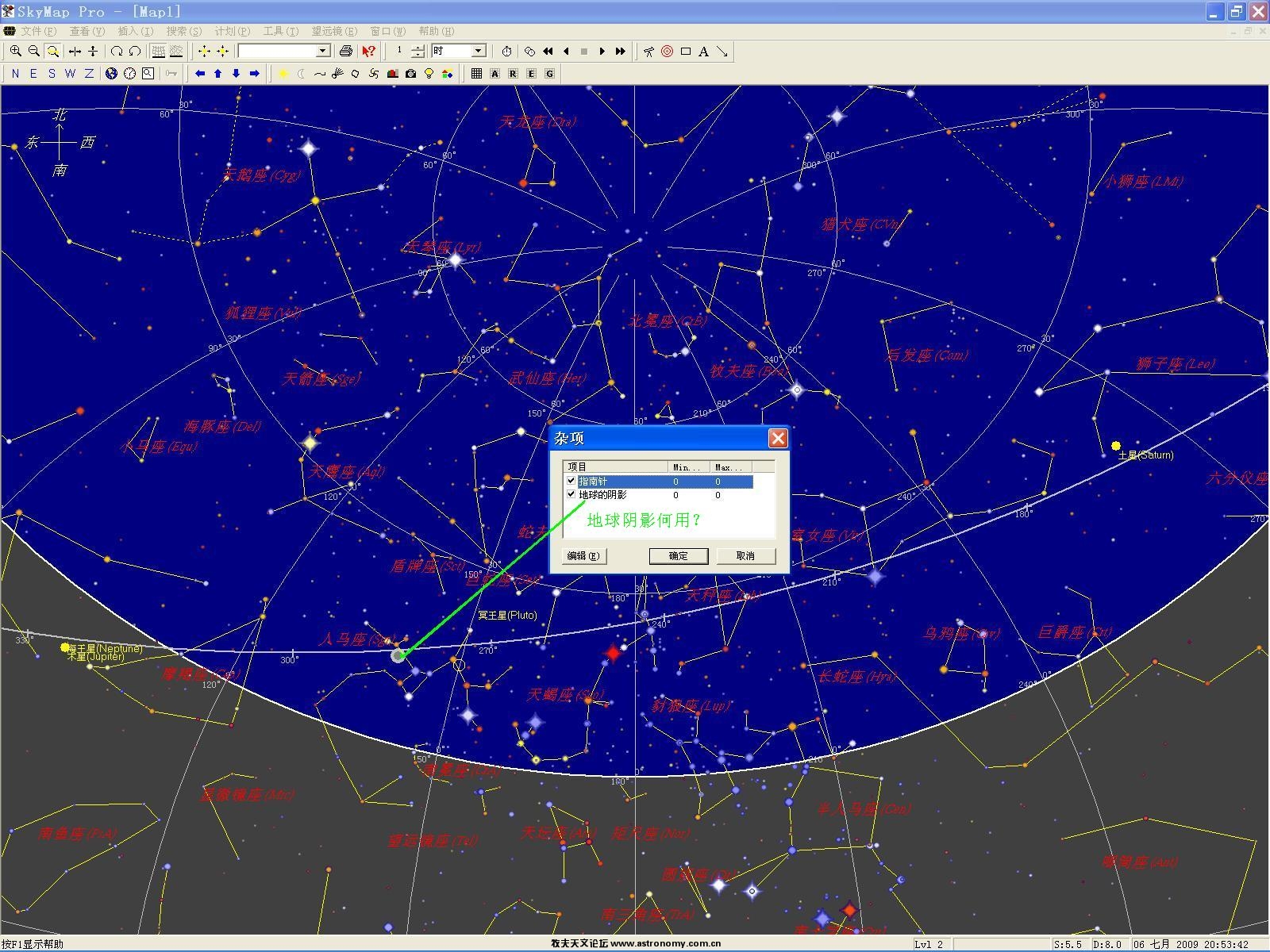This screenshot has height=952, width=1270.
Task: Toggle the comet display icon
Action: point(338,73)
